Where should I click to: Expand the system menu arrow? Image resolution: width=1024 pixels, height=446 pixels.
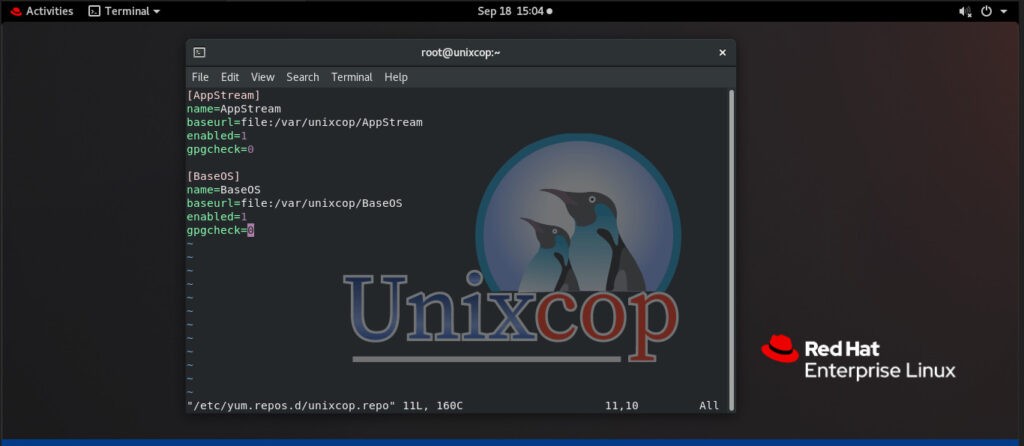click(x=1004, y=12)
